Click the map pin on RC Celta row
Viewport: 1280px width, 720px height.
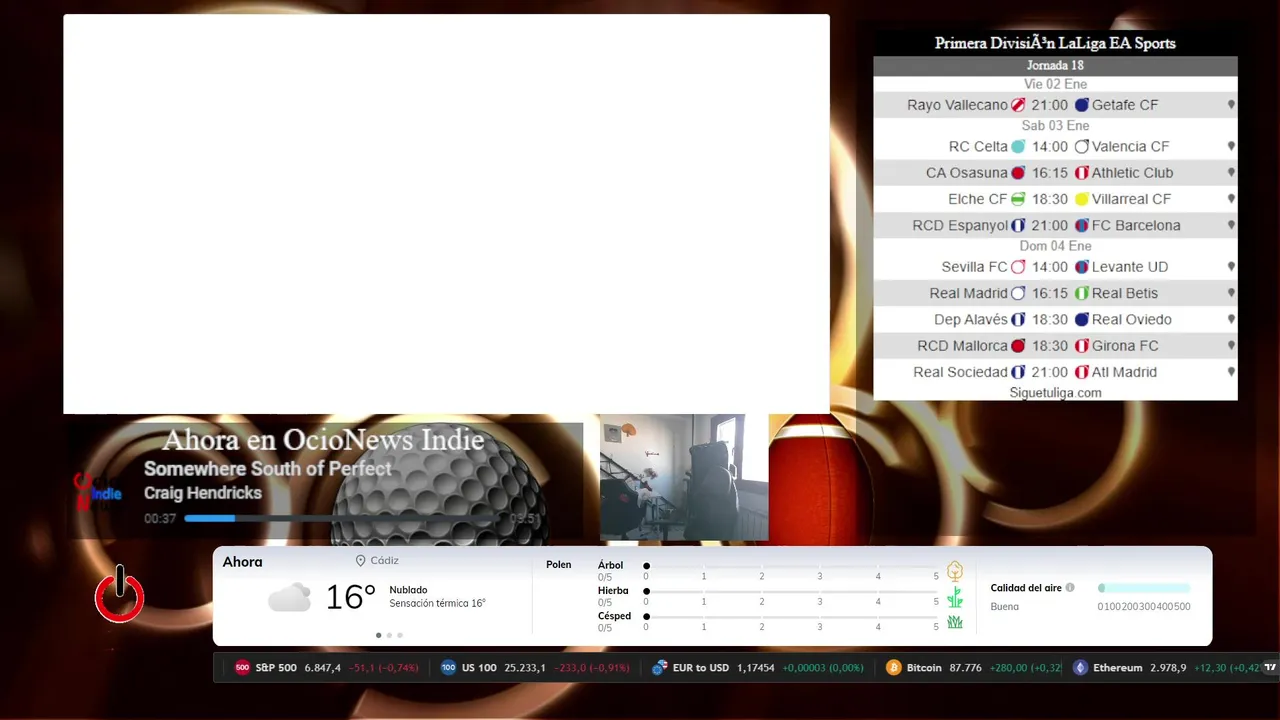(1231, 146)
